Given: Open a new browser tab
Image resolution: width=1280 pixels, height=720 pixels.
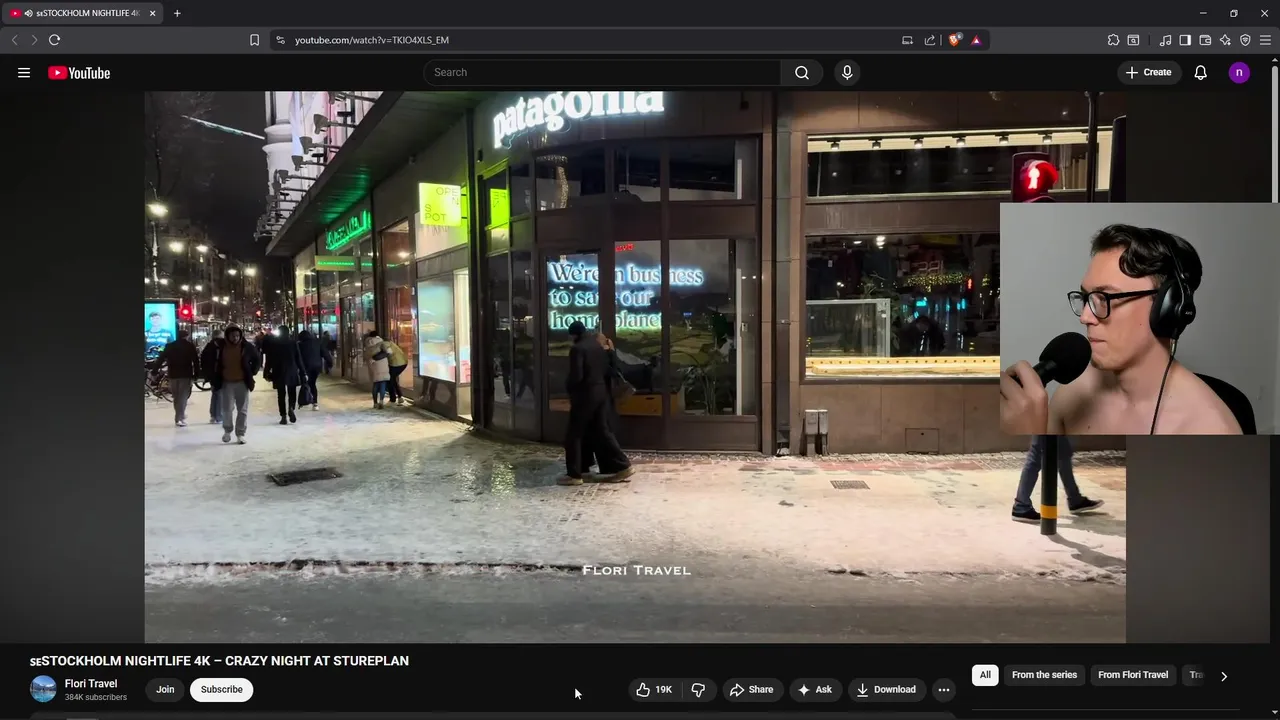Looking at the screenshot, I should [x=177, y=13].
